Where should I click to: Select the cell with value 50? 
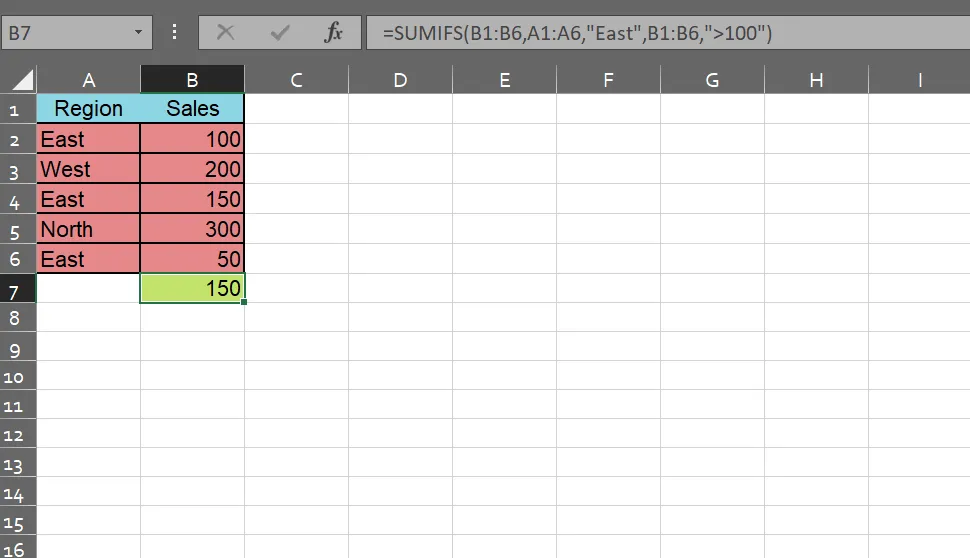click(192, 259)
